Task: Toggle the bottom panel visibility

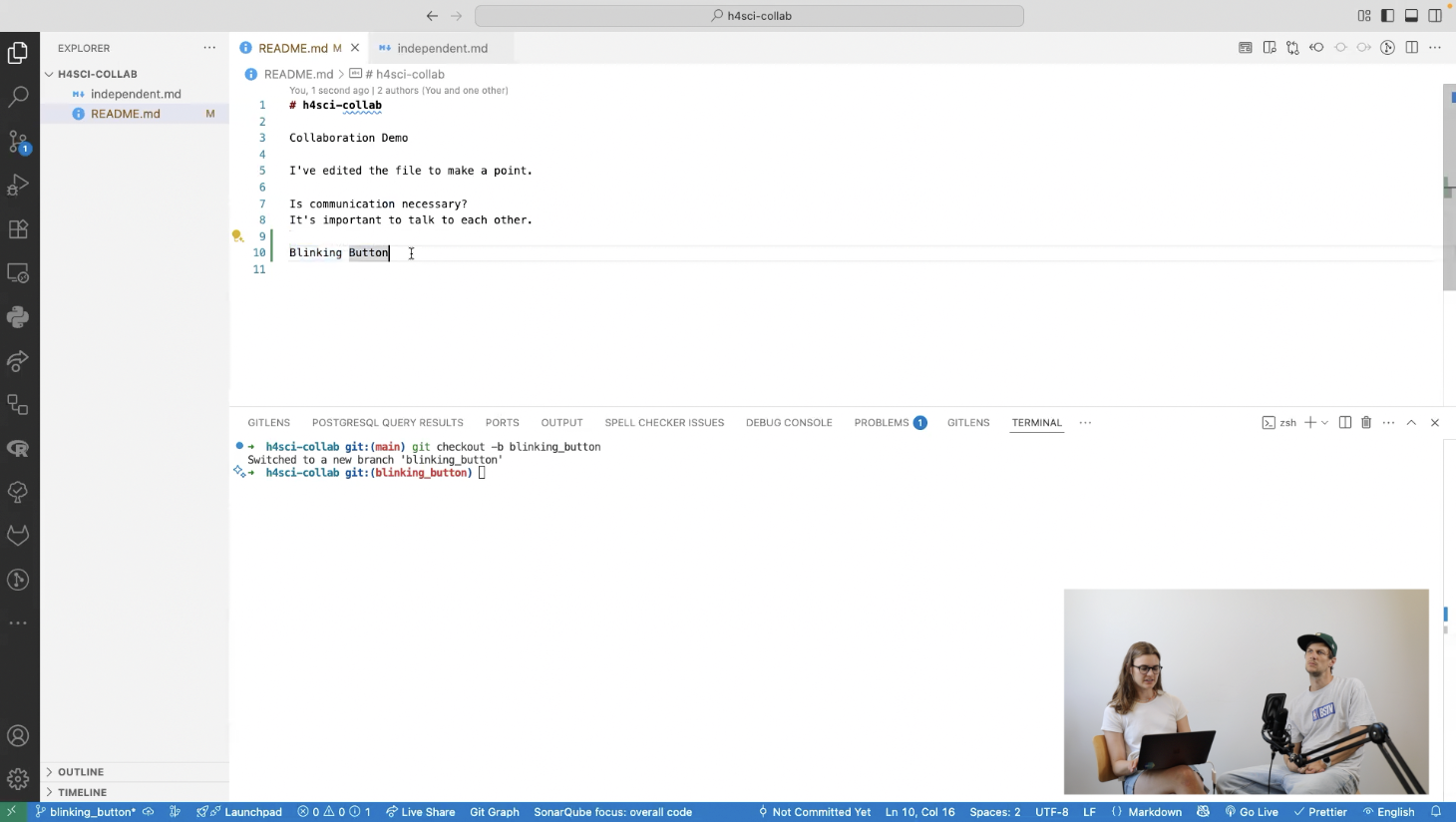Action: coord(1411,16)
